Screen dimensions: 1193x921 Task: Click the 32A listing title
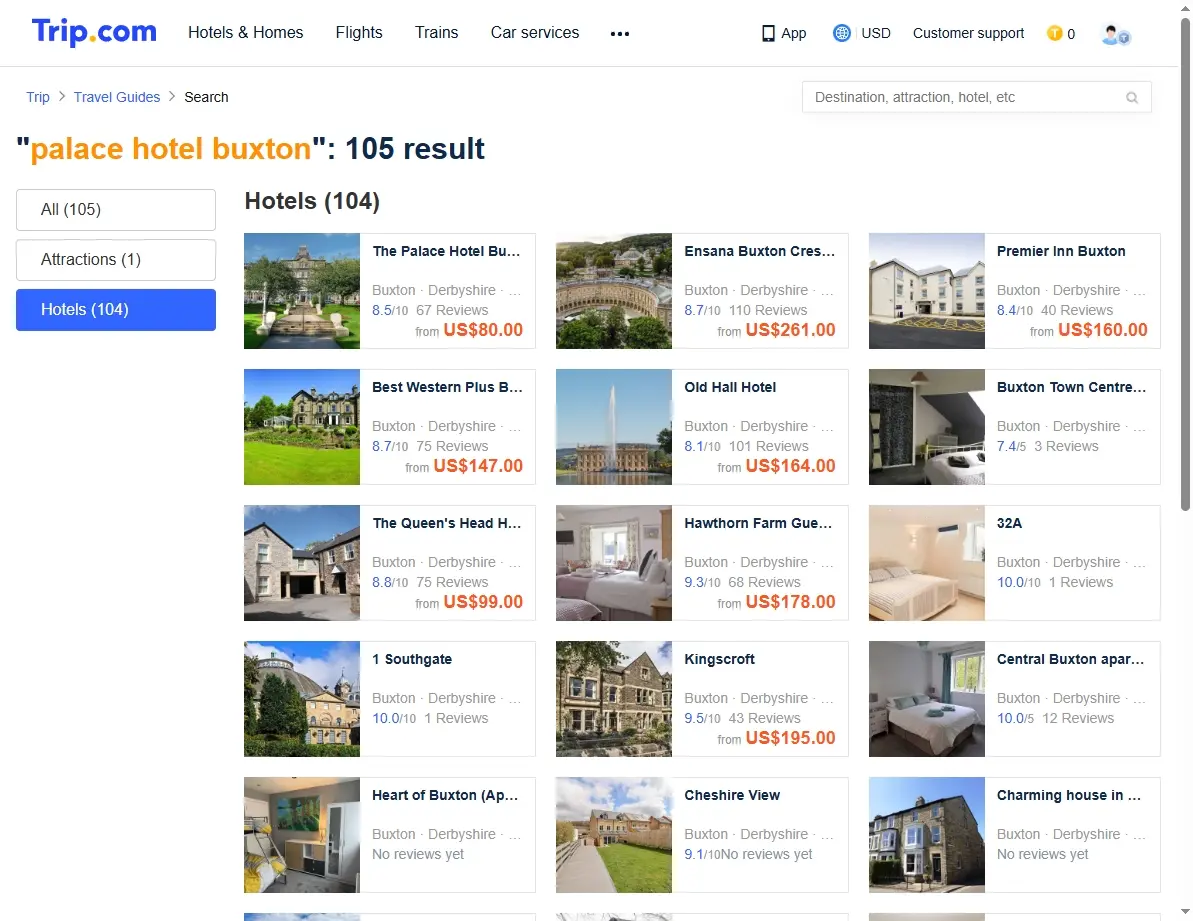click(x=1010, y=523)
